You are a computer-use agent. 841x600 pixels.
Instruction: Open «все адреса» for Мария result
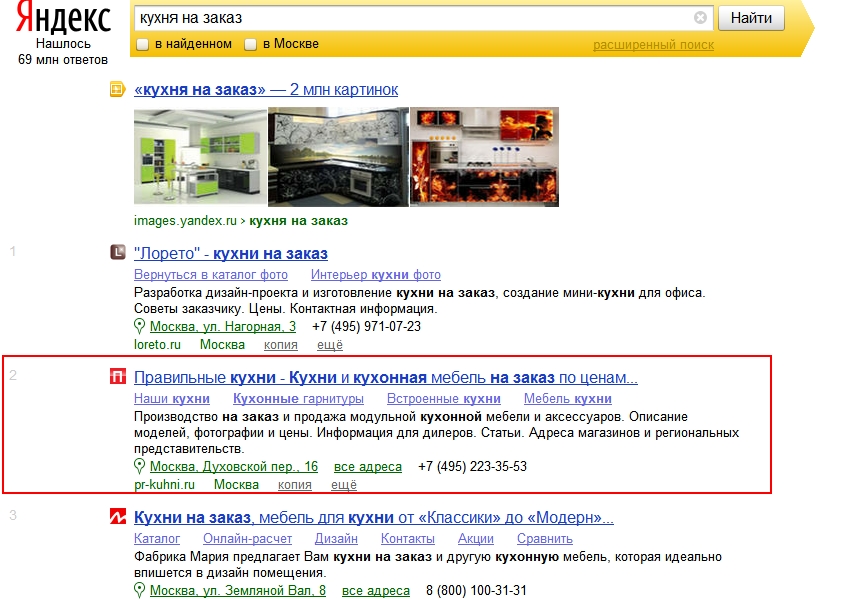click(x=375, y=590)
